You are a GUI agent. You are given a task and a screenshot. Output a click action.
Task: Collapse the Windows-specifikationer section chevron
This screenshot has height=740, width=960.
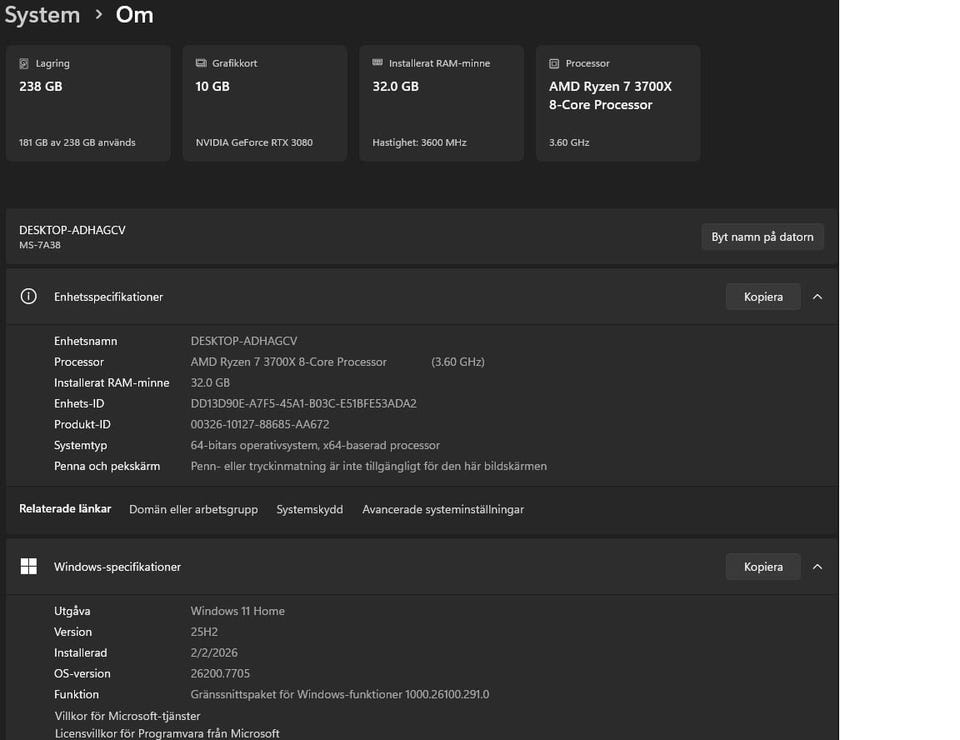coord(817,567)
